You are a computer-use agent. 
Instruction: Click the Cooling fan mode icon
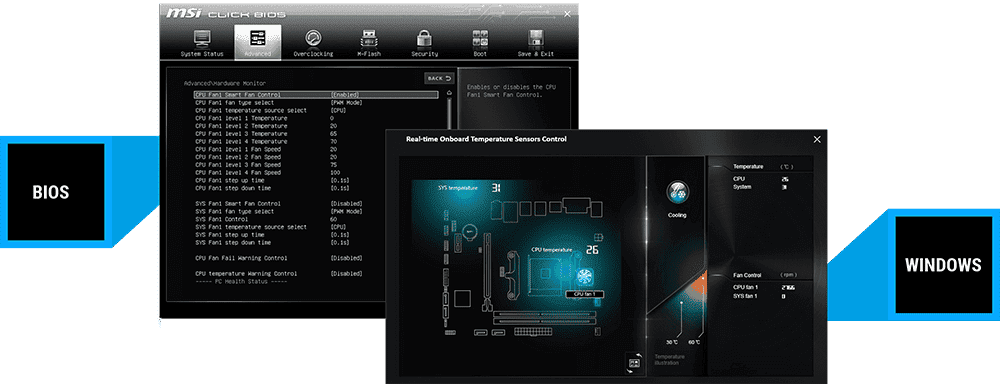pyautogui.click(x=677, y=192)
